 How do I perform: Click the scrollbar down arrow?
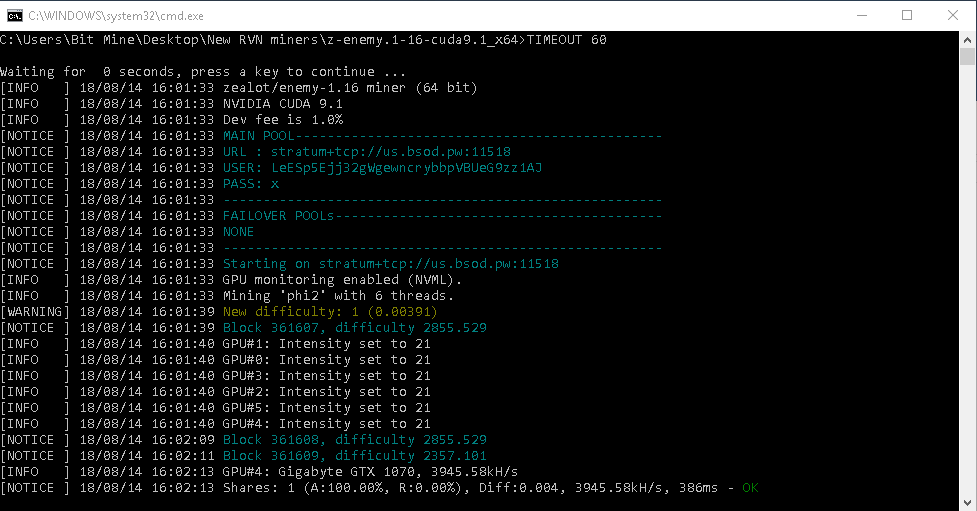(x=967, y=502)
